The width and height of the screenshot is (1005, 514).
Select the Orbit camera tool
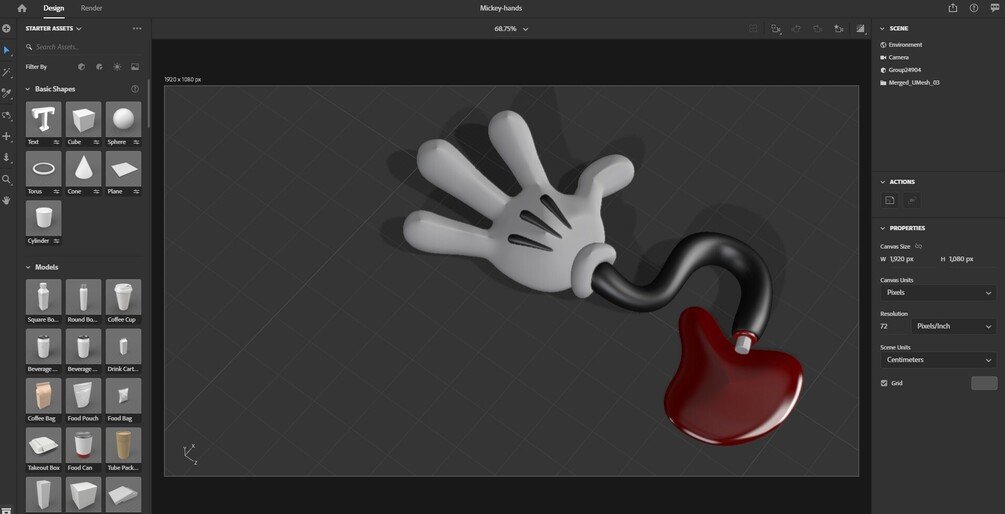pos(6,116)
